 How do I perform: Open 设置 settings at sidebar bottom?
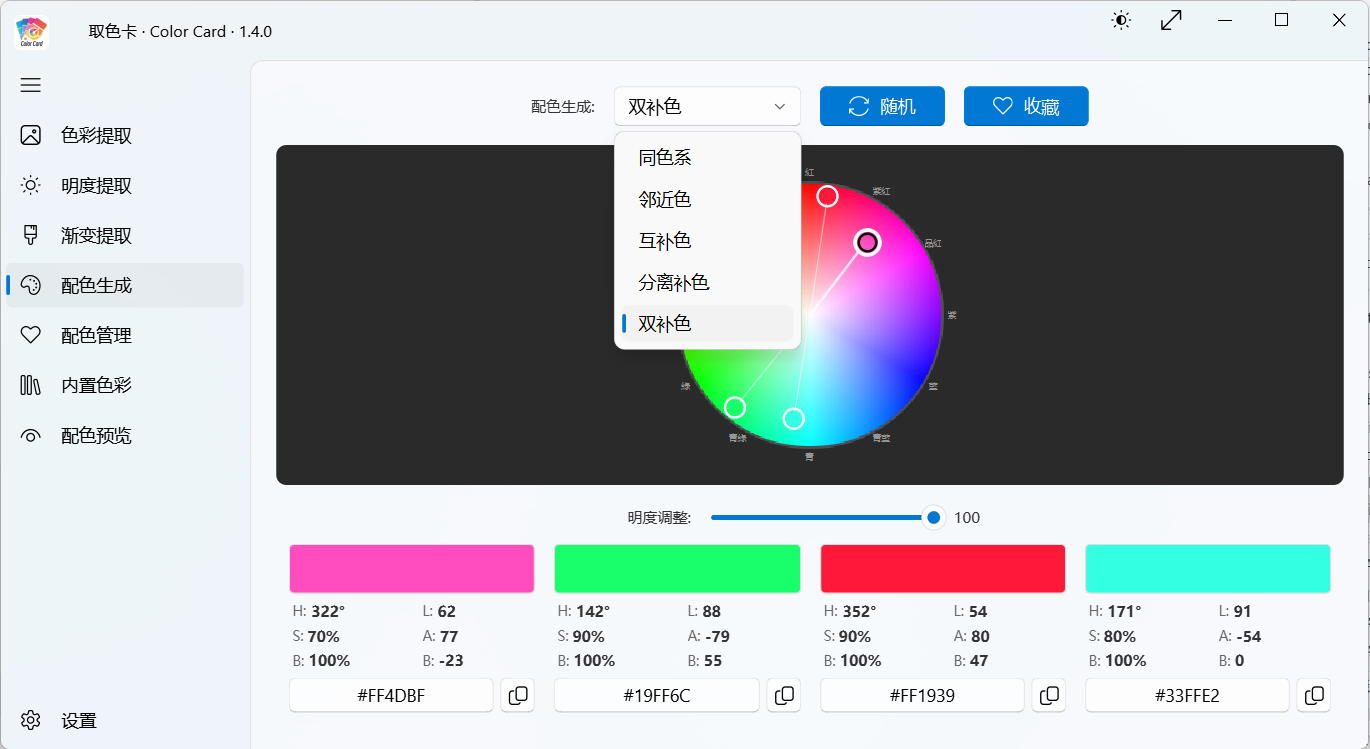78,720
